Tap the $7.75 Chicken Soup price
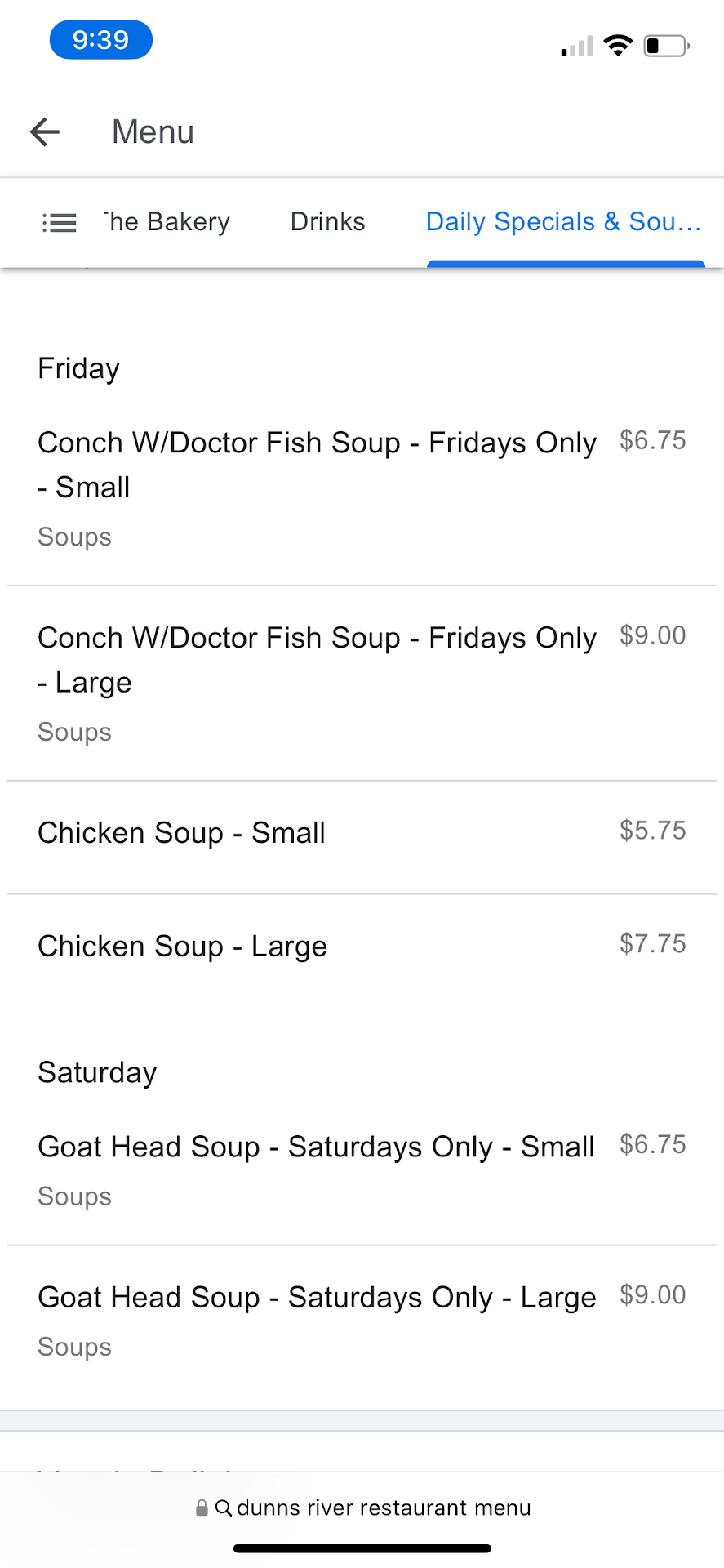Screen dimensions: 724x1568 (652, 944)
